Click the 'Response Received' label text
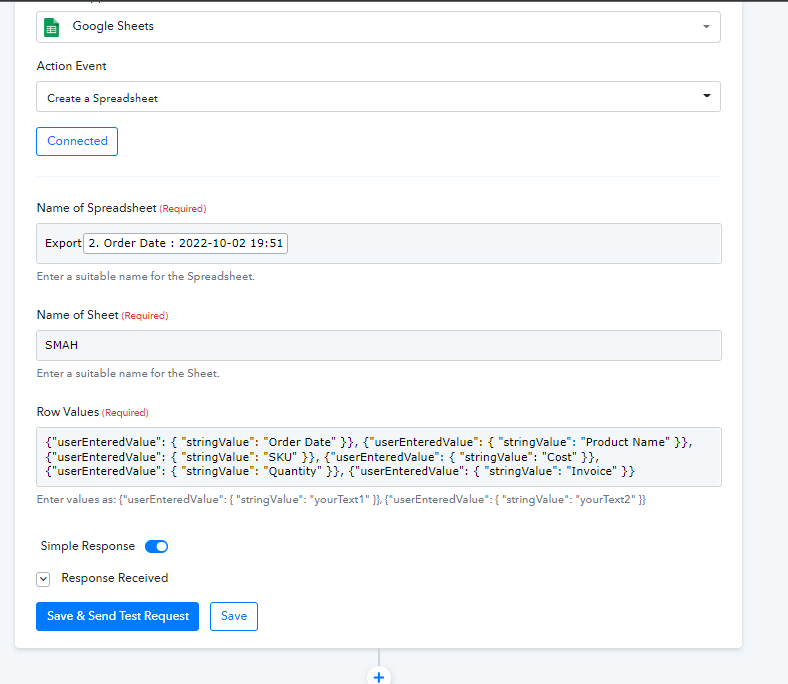788x684 pixels. (115, 578)
